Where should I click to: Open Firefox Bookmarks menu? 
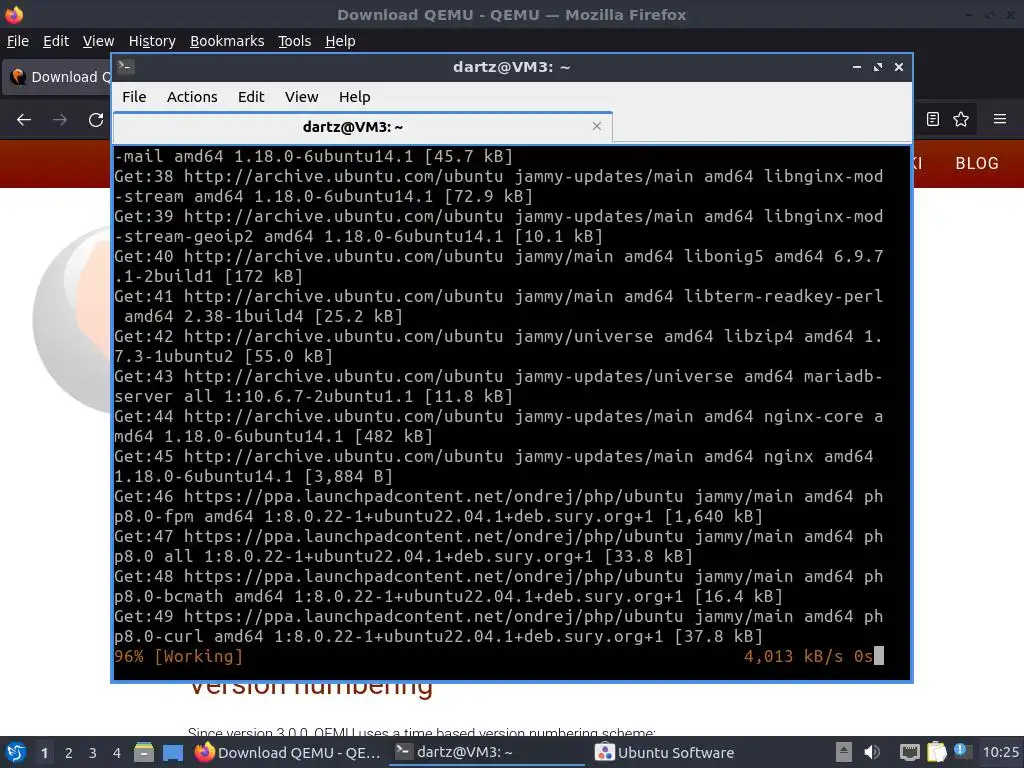coord(227,41)
